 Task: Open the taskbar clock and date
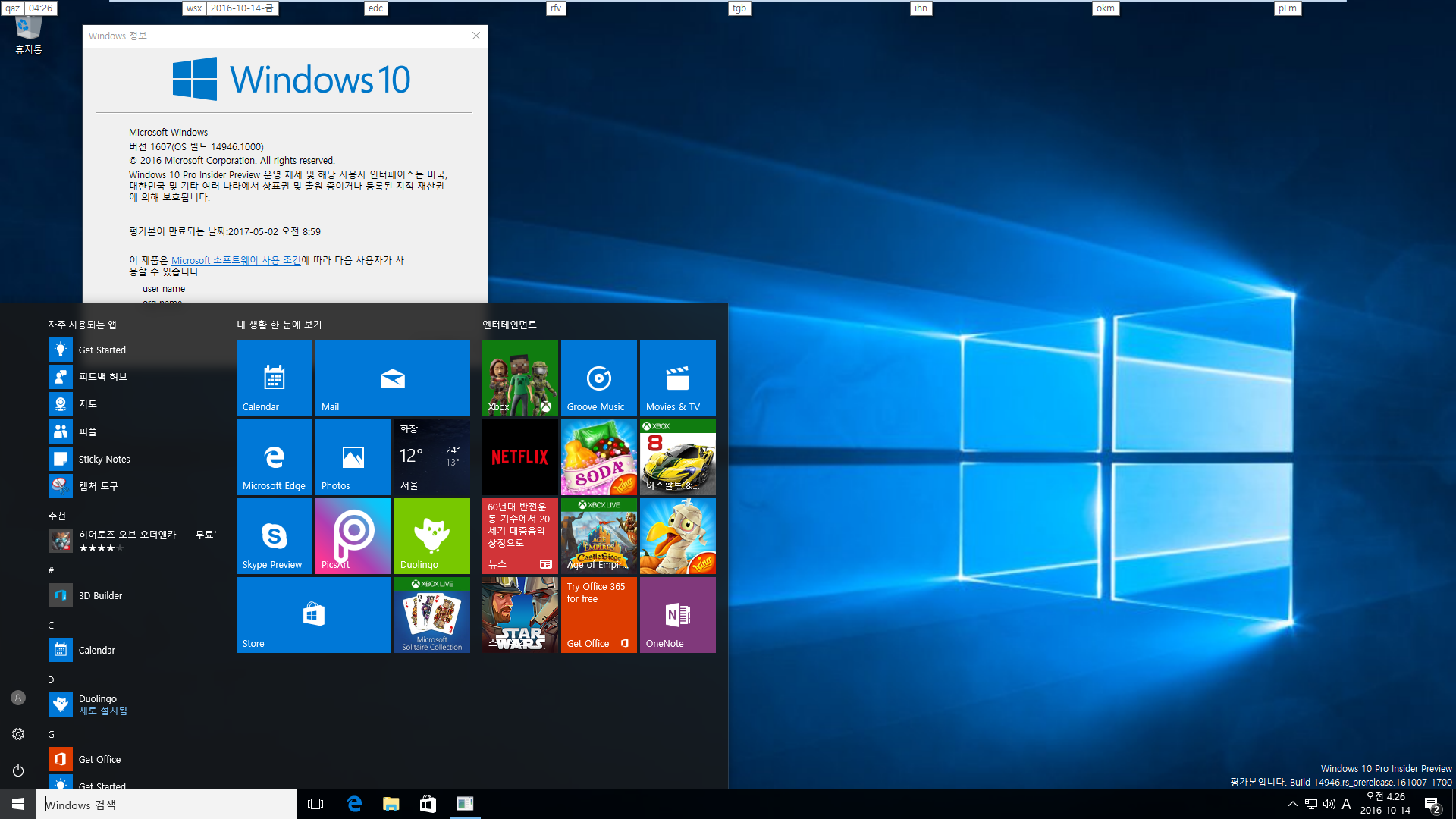[x=1385, y=804]
